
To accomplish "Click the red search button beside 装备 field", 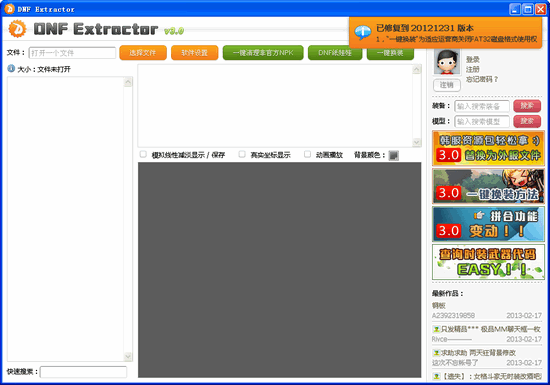I will tap(527, 106).
